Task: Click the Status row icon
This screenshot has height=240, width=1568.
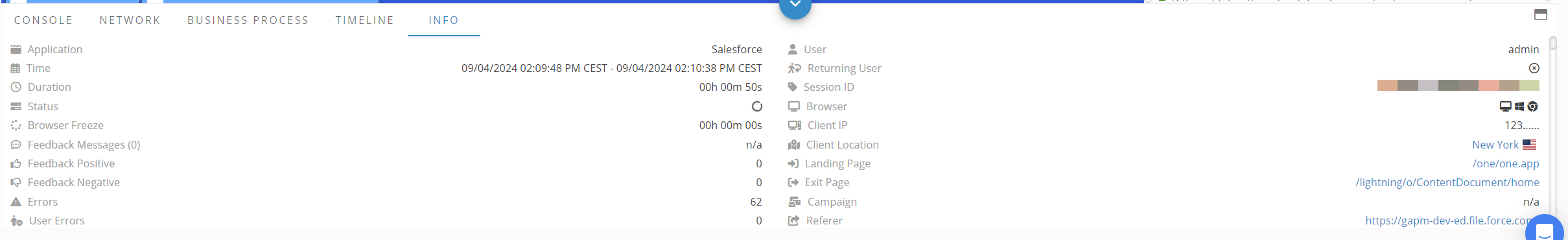Action: pos(16,106)
